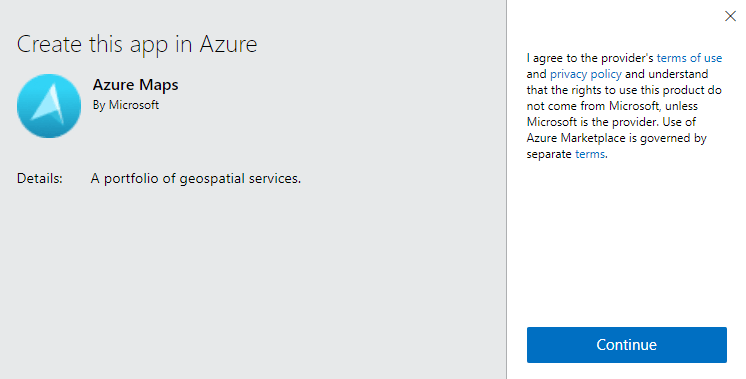This screenshot has width=746, height=379.
Task: Click the geospatial services description text
Action: [x=196, y=178]
